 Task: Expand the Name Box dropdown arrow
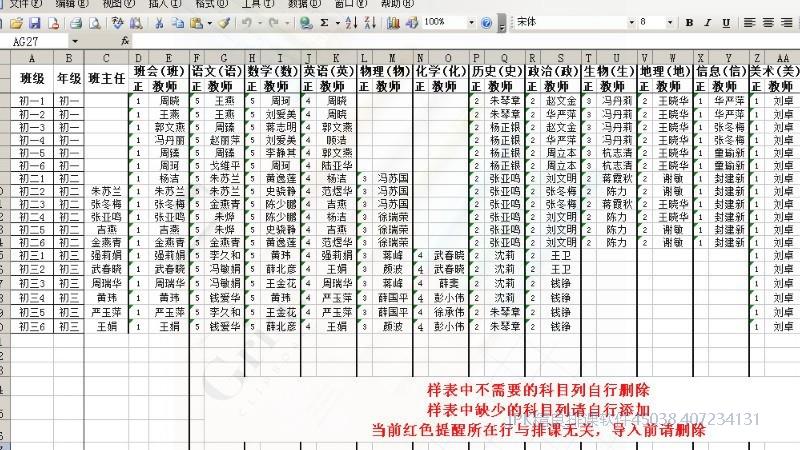point(75,41)
